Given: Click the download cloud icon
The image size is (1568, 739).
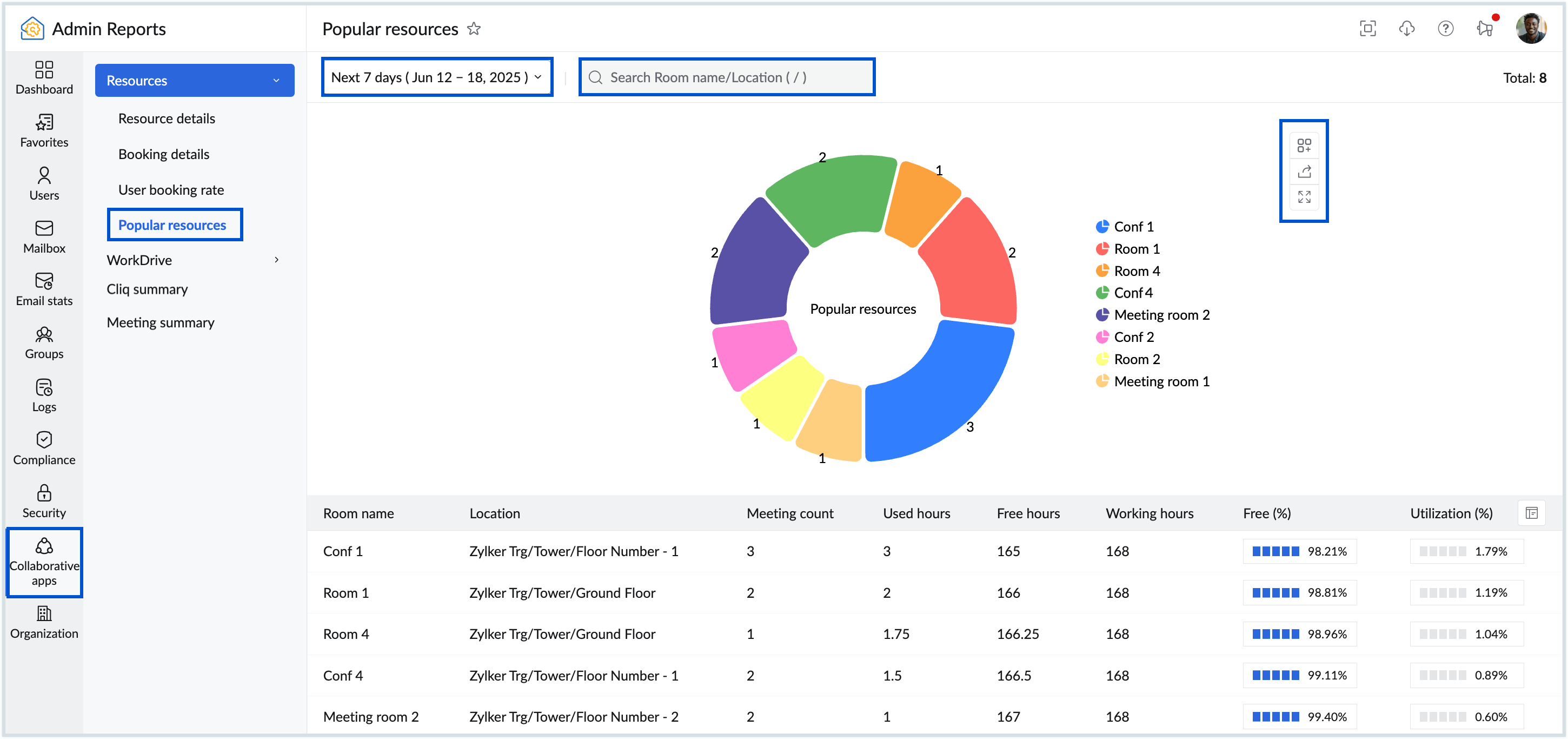Looking at the screenshot, I should (1406, 29).
